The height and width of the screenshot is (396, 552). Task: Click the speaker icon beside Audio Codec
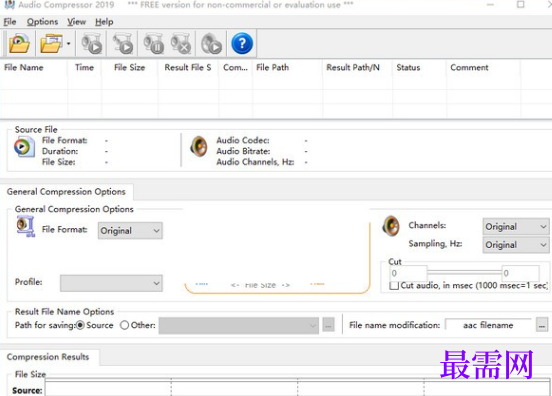[x=199, y=147]
